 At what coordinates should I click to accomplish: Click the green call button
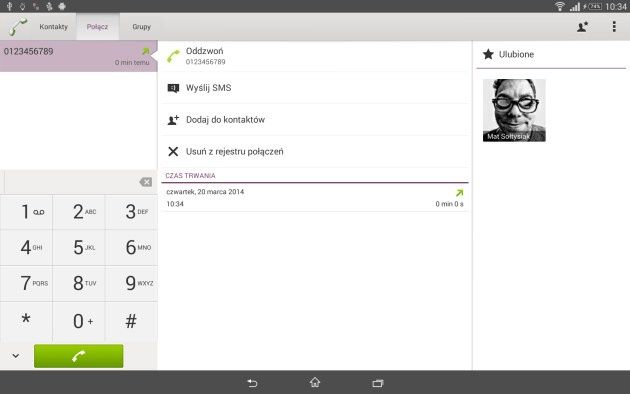click(x=79, y=356)
